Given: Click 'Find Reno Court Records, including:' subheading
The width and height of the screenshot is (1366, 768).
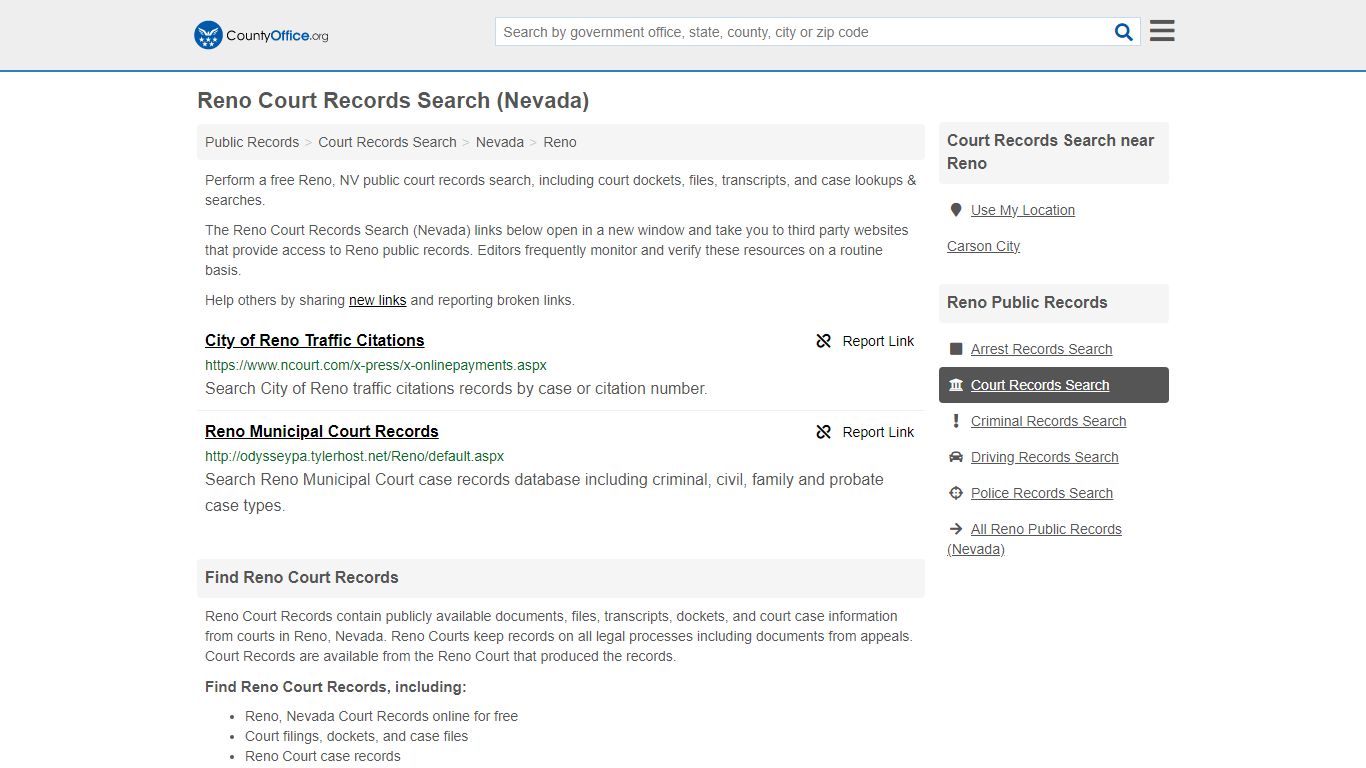Looking at the screenshot, I should (x=335, y=687).
